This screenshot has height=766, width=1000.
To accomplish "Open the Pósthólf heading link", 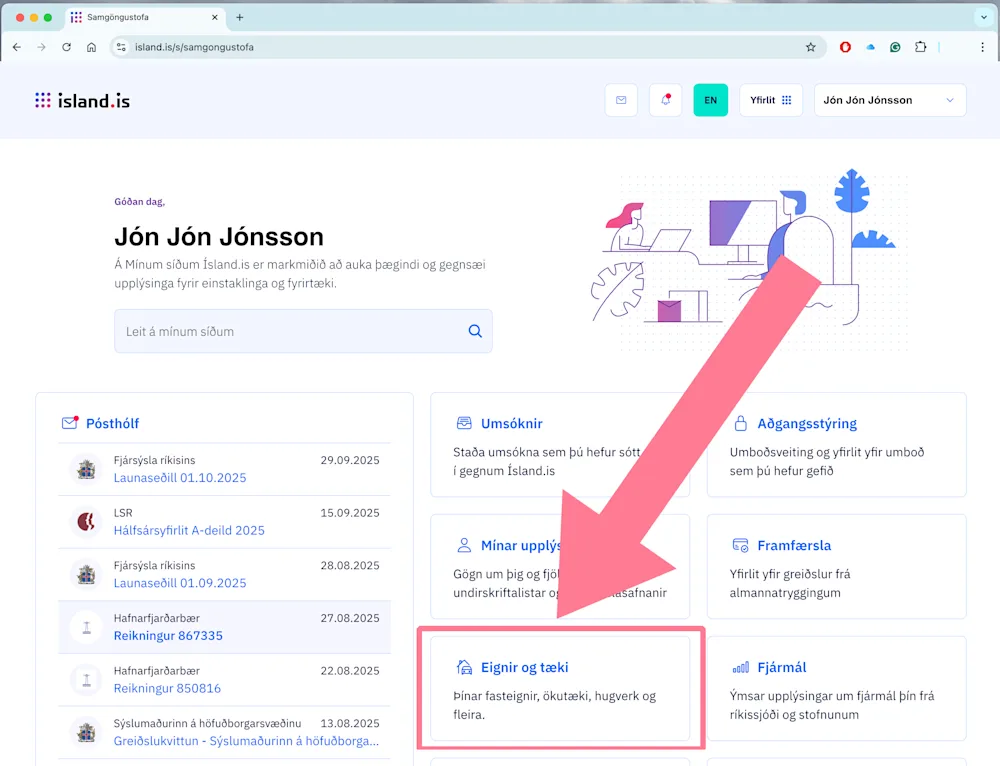I will pos(112,424).
